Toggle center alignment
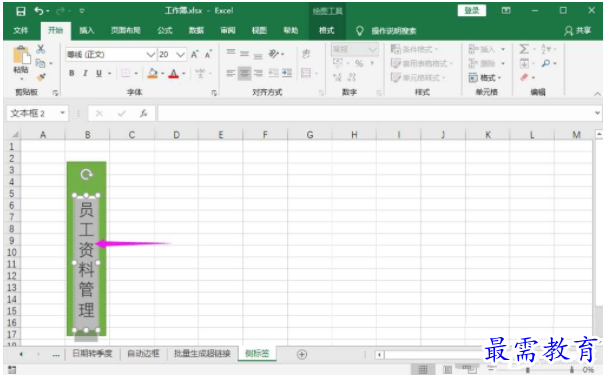This screenshot has height=381, width=606. tap(244, 73)
